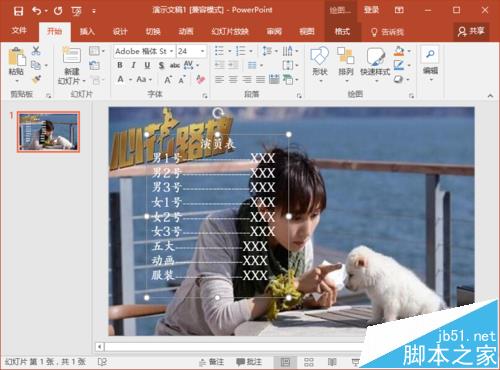Collapse the ribbon with the chevron
Image resolution: width=500 pixels, height=370 pixels.
click(490, 96)
